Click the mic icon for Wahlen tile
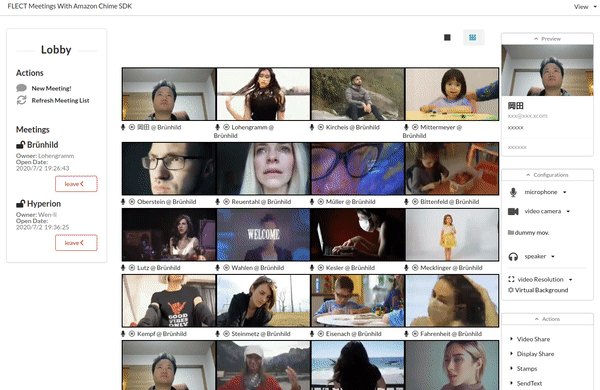600x390 pixels. (x=217, y=268)
